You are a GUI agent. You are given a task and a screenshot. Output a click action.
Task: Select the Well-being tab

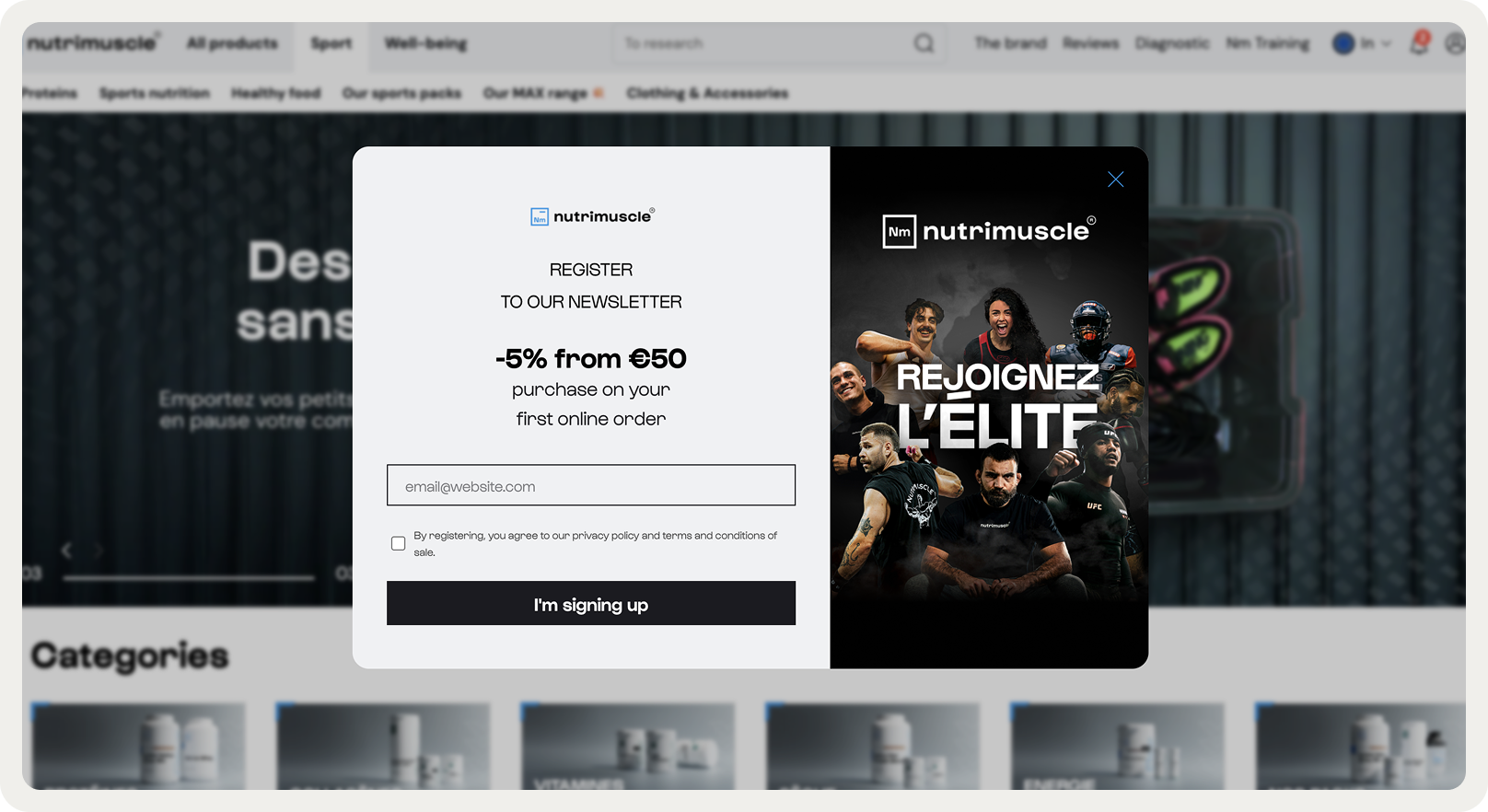click(425, 43)
